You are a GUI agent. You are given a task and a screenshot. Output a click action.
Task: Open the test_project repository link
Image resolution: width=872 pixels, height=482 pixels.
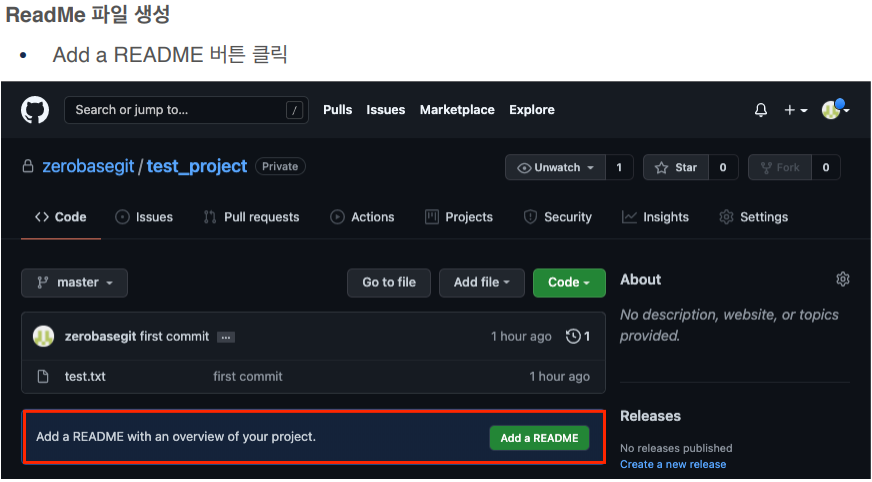tap(197, 166)
